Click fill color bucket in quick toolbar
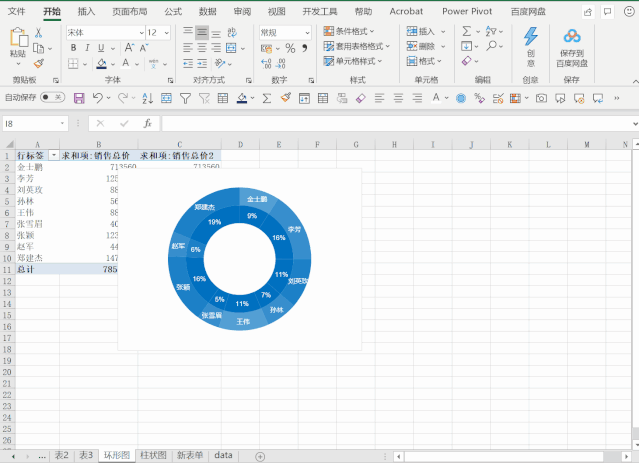The width and height of the screenshot is (639, 463). click(242, 98)
